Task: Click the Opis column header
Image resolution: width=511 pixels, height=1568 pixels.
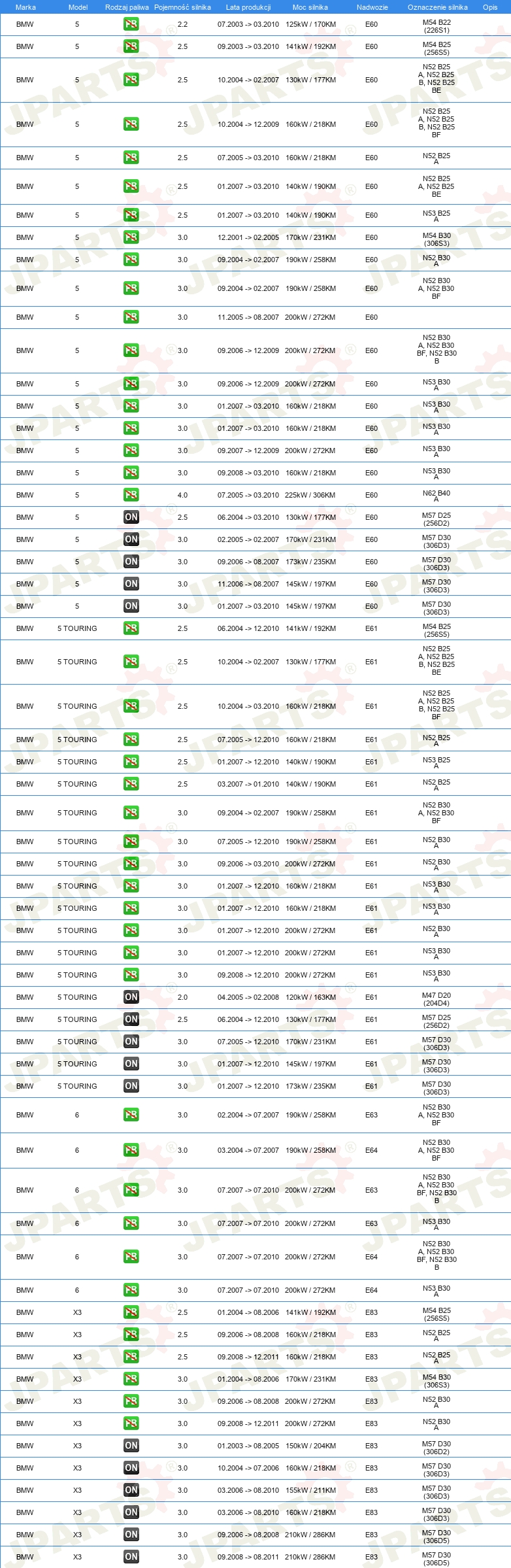Action: tap(490, 7)
